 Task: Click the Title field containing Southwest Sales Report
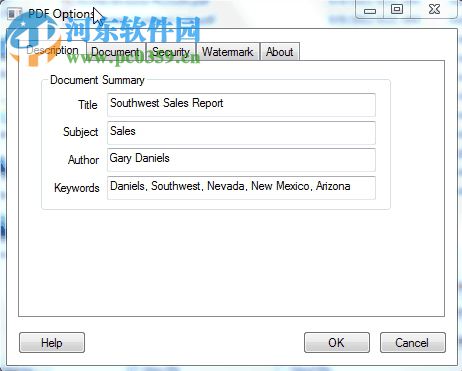click(x=241, y=105)
